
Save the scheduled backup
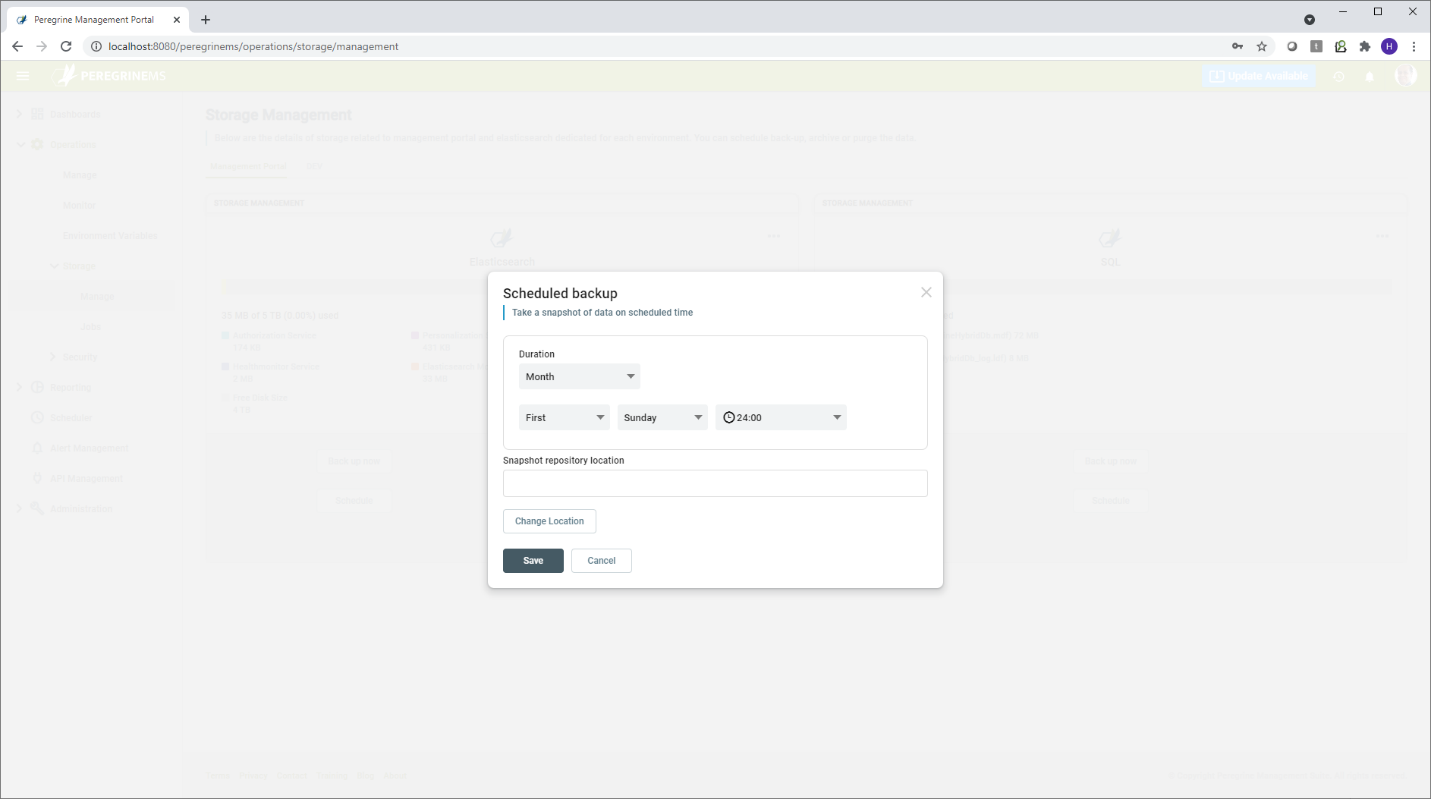click(x=533, y=561)
